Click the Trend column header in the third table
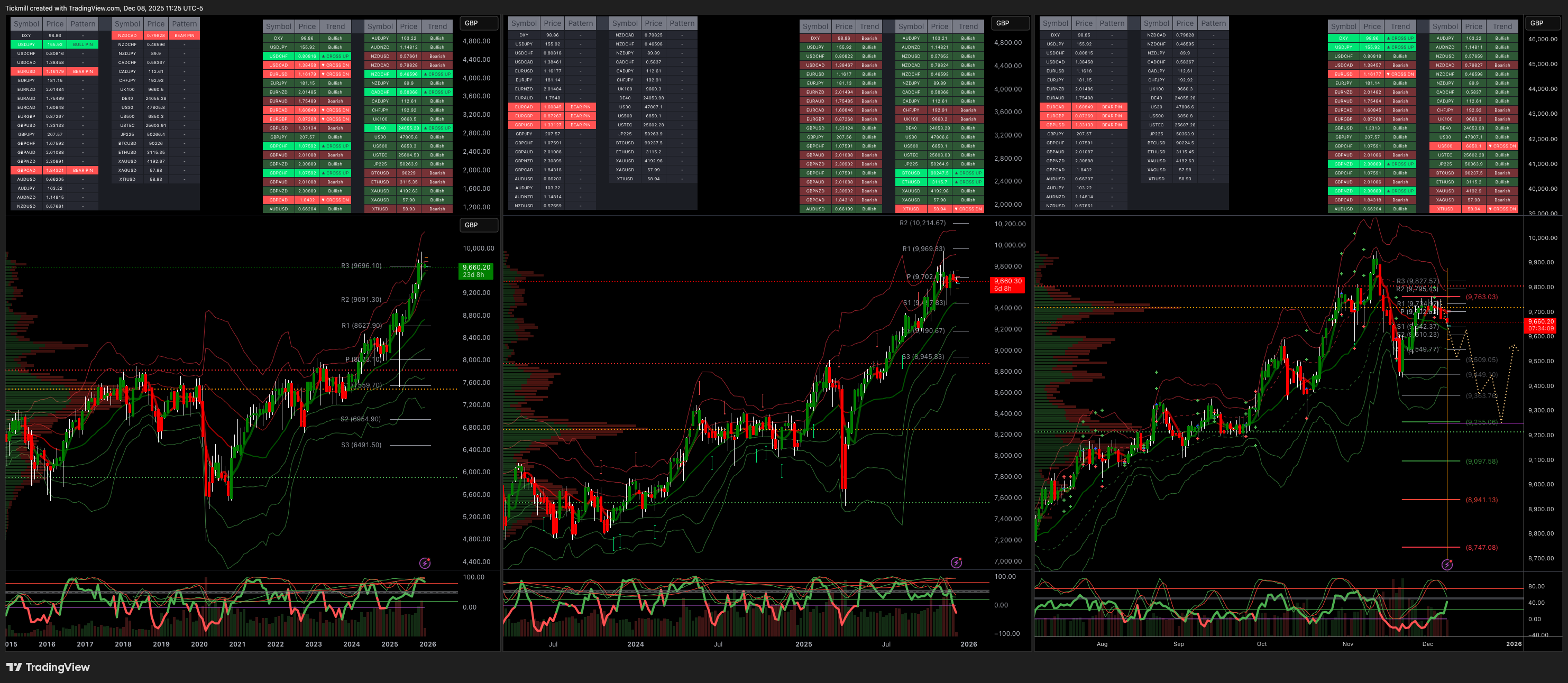The image size is (1568, 683). [335, 26]
